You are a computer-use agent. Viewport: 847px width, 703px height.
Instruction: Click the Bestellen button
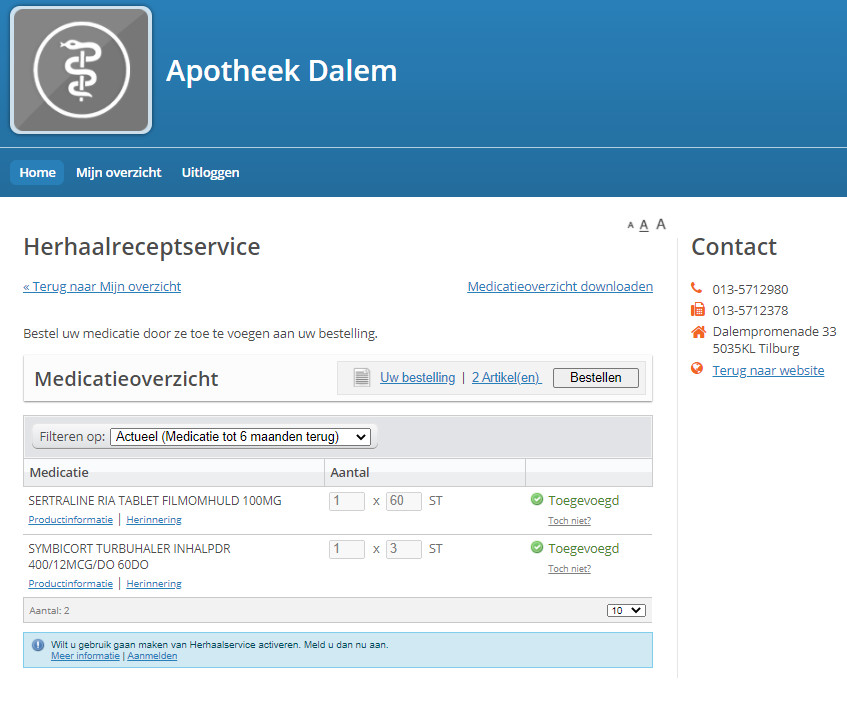point(596,378)
